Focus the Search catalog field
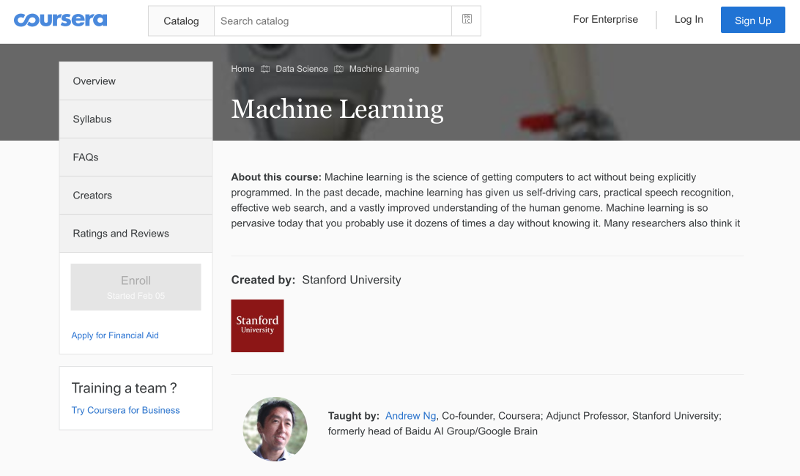The image size is (800, 476). click(x=333, y=21)
